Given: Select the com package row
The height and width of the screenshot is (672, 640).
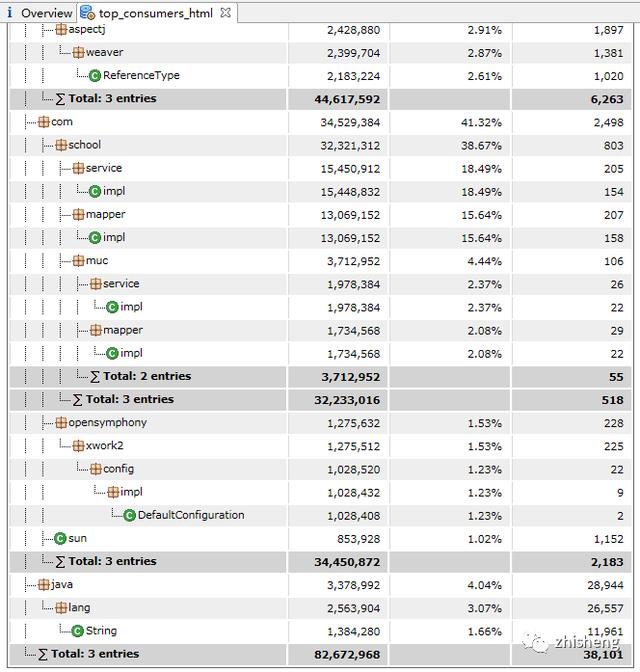Looking at the screenshot, I should pos(61,122).
